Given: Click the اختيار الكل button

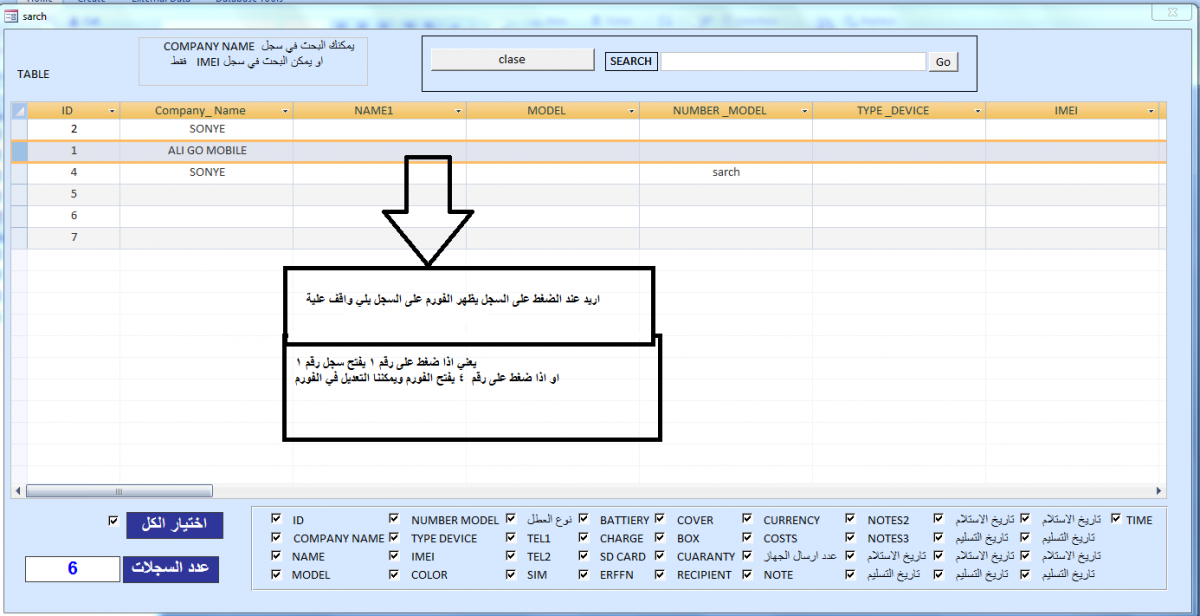Looking at the screenshot, I should (174, 525).
